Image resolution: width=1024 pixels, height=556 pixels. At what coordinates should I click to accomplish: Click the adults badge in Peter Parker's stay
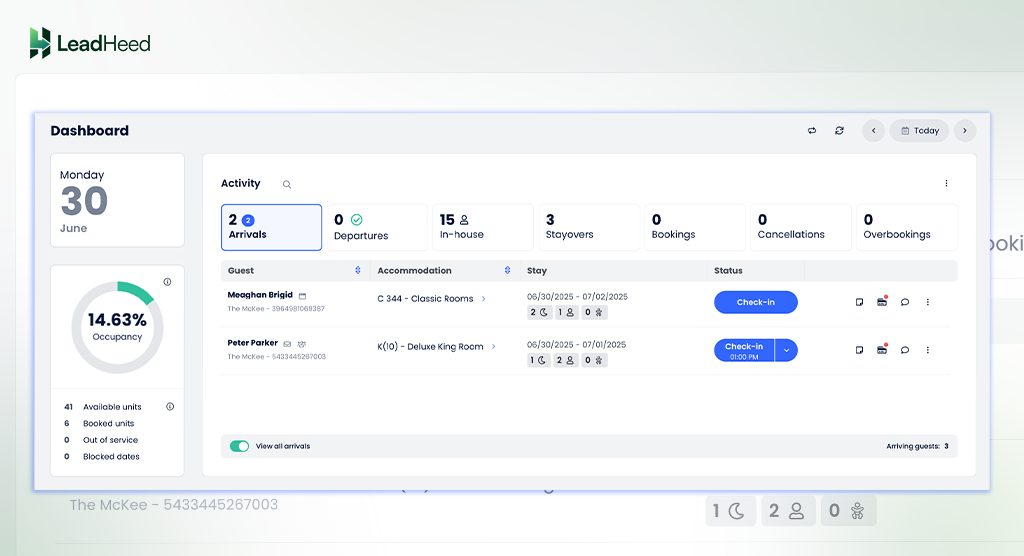pos(566,360)
